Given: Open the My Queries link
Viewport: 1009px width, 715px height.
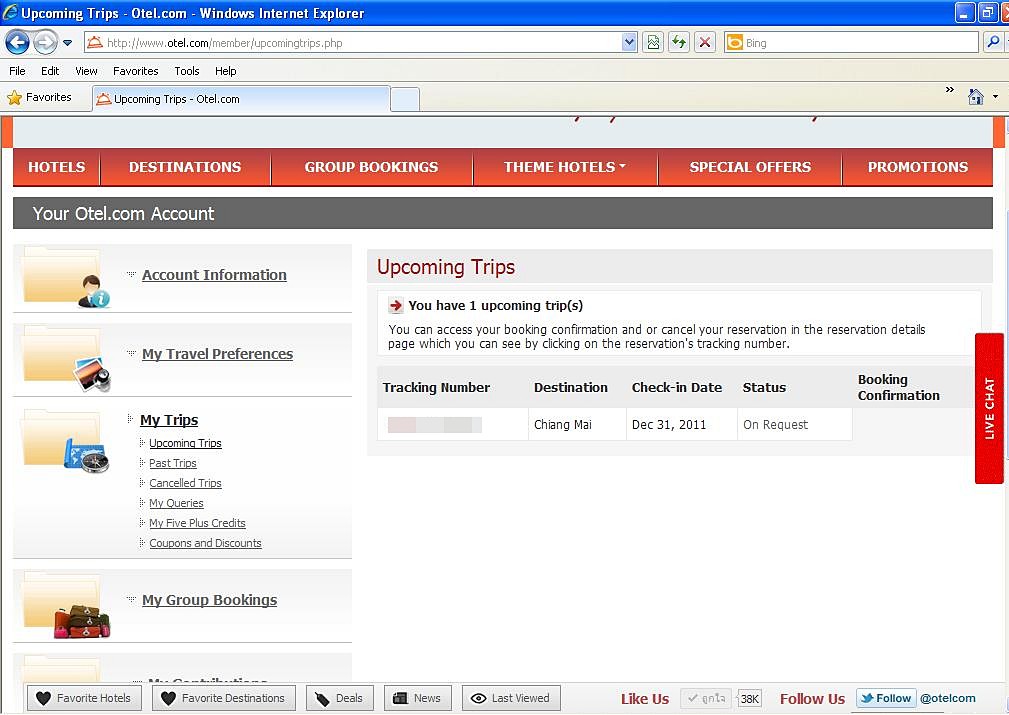Looking at the screenshot, I should point(176,503).
